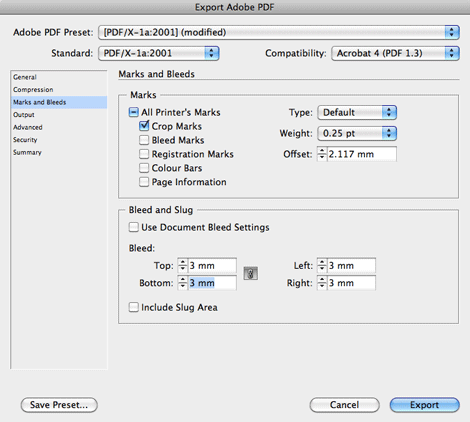Click the Right bleed stepper arrows

tap(322, 283)
